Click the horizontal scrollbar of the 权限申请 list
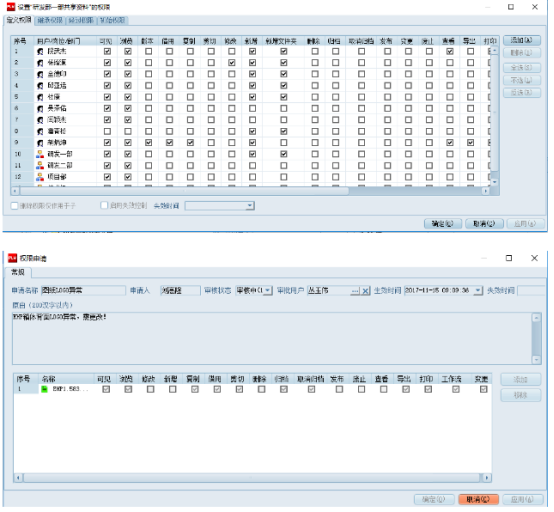The image size is (554, 512). (x=253, y=478)
